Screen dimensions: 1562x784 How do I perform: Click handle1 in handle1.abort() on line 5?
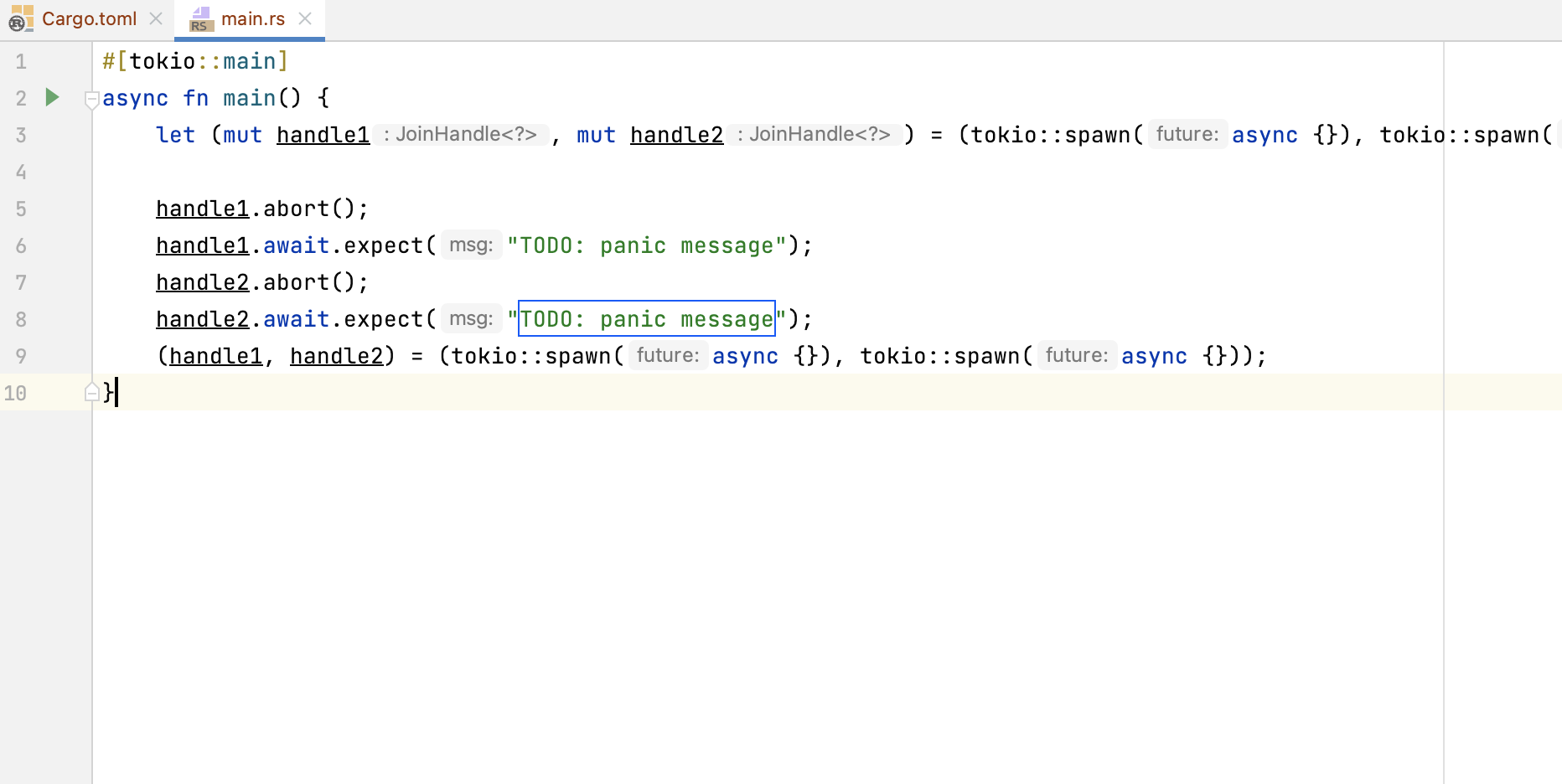click(x=203, y=209)
